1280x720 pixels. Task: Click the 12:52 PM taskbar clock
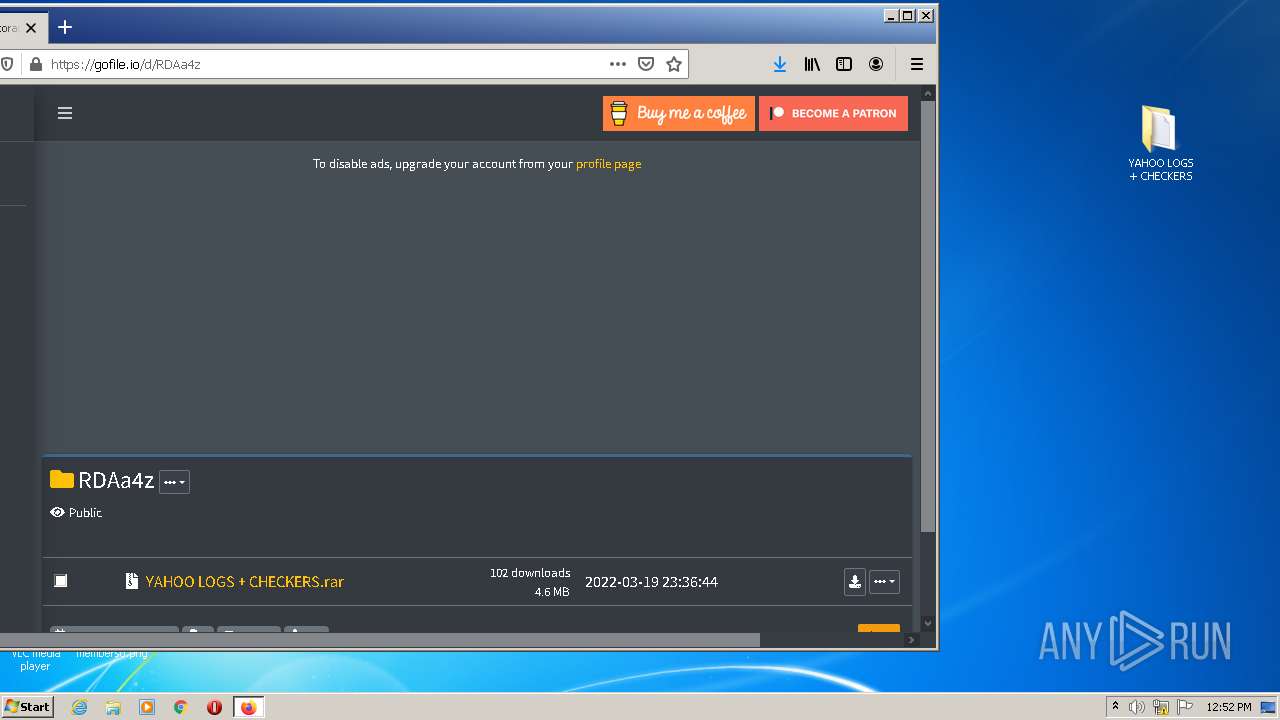(1229, 707)
